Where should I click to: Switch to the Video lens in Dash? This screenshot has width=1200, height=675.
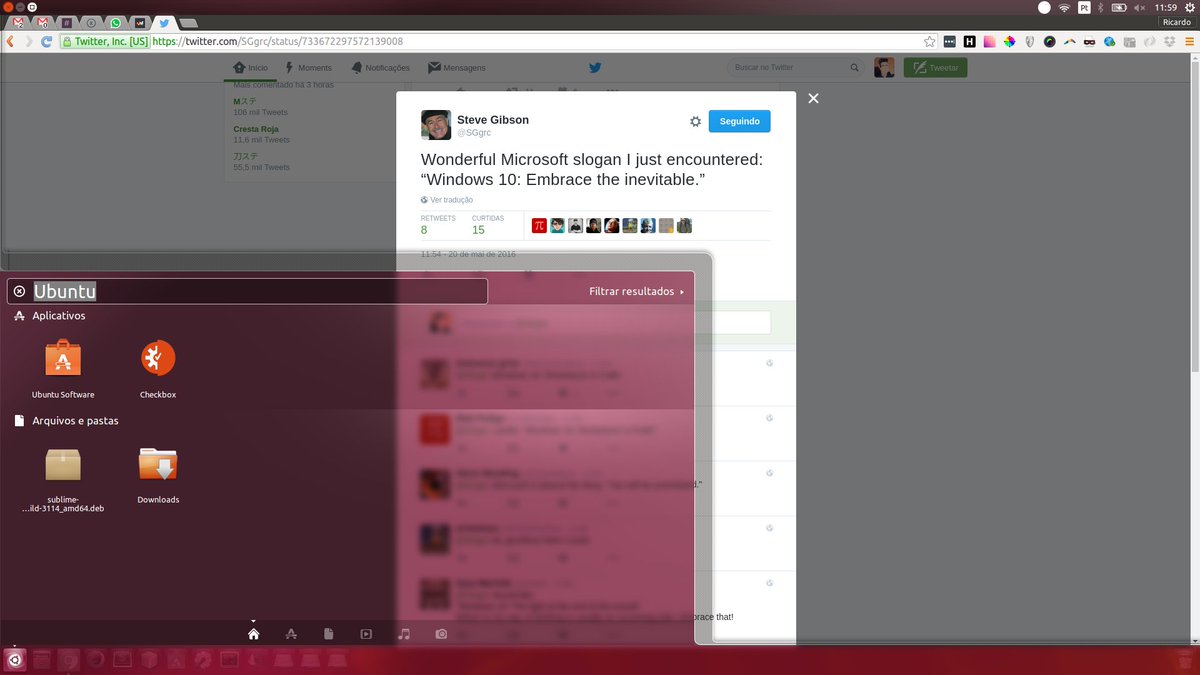click(366, 634)
